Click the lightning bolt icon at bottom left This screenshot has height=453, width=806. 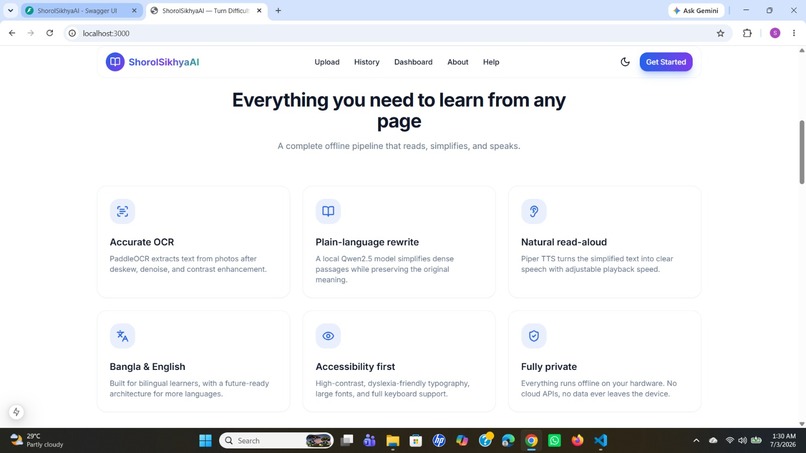click(16, 412)
